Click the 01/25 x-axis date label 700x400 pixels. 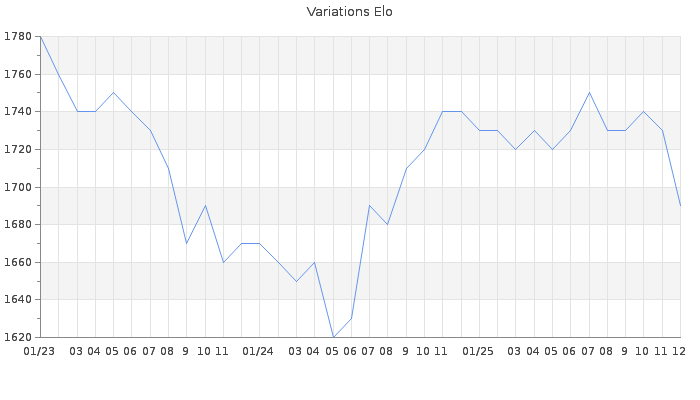pyautogui.click(x=478, y=351)
